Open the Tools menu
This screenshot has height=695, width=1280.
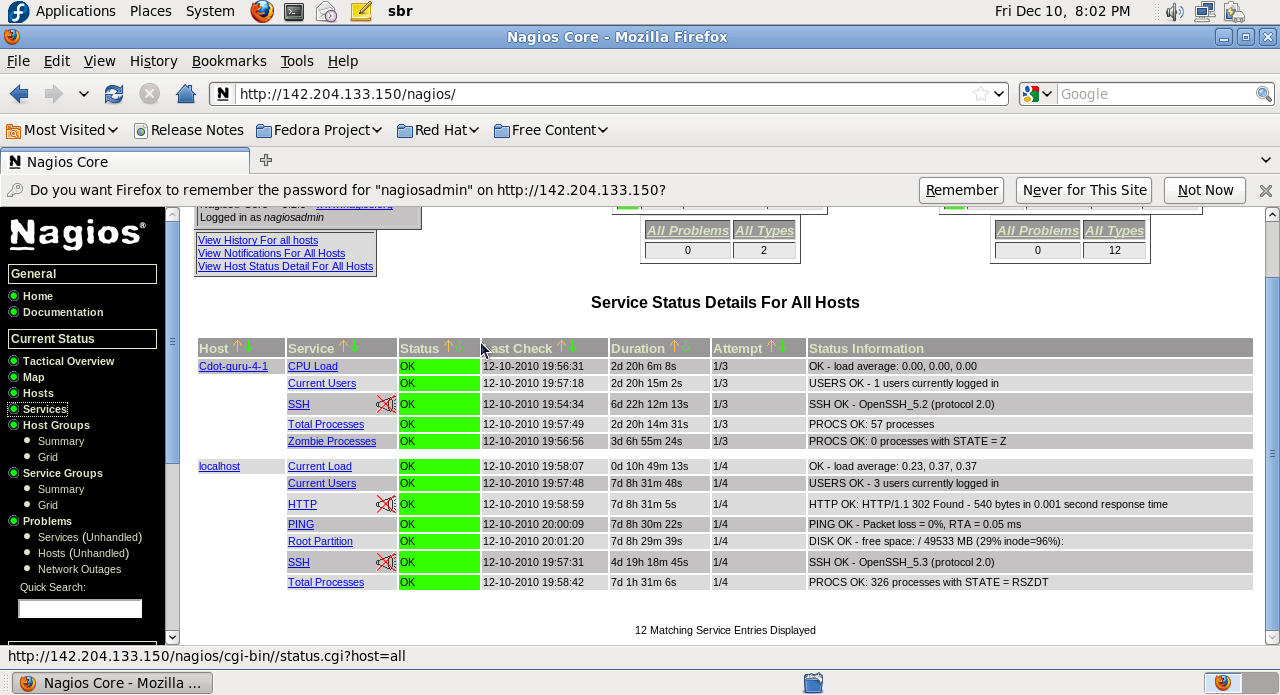coord(297,61)
